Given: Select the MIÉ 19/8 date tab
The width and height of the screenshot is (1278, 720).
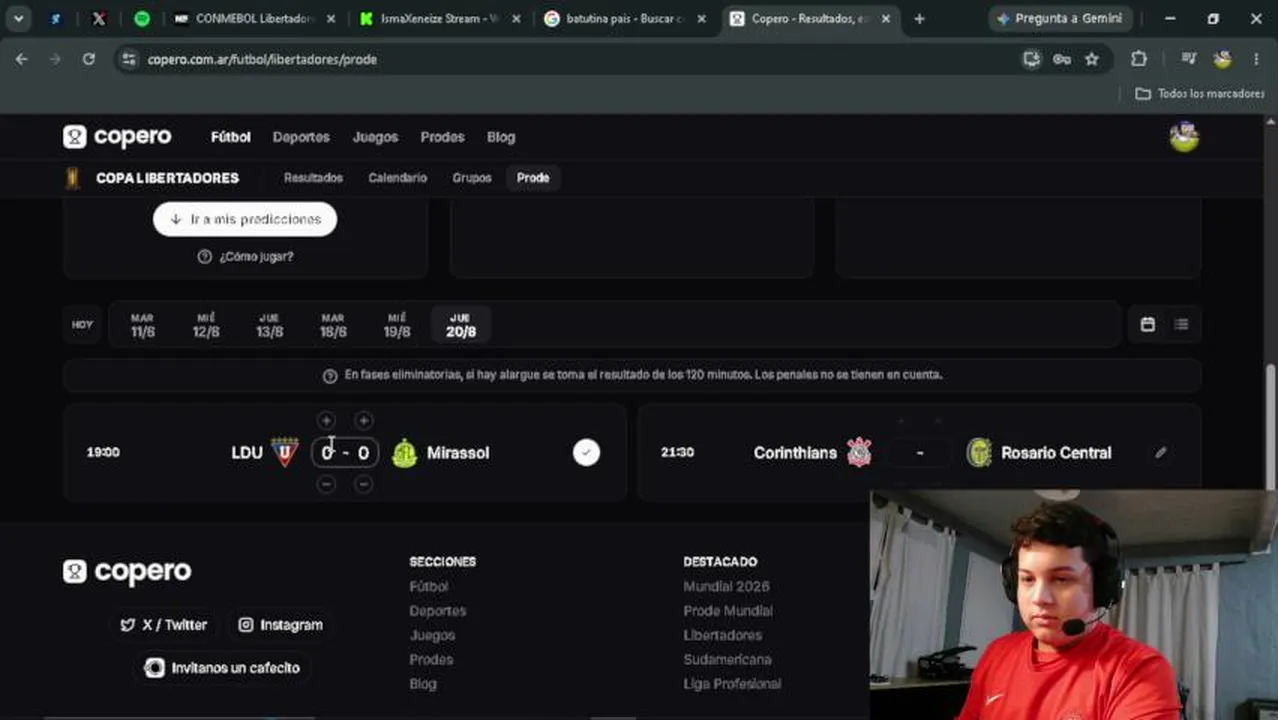Looking at the screenshot, I should pyautogui.click(x=397, y=325).
